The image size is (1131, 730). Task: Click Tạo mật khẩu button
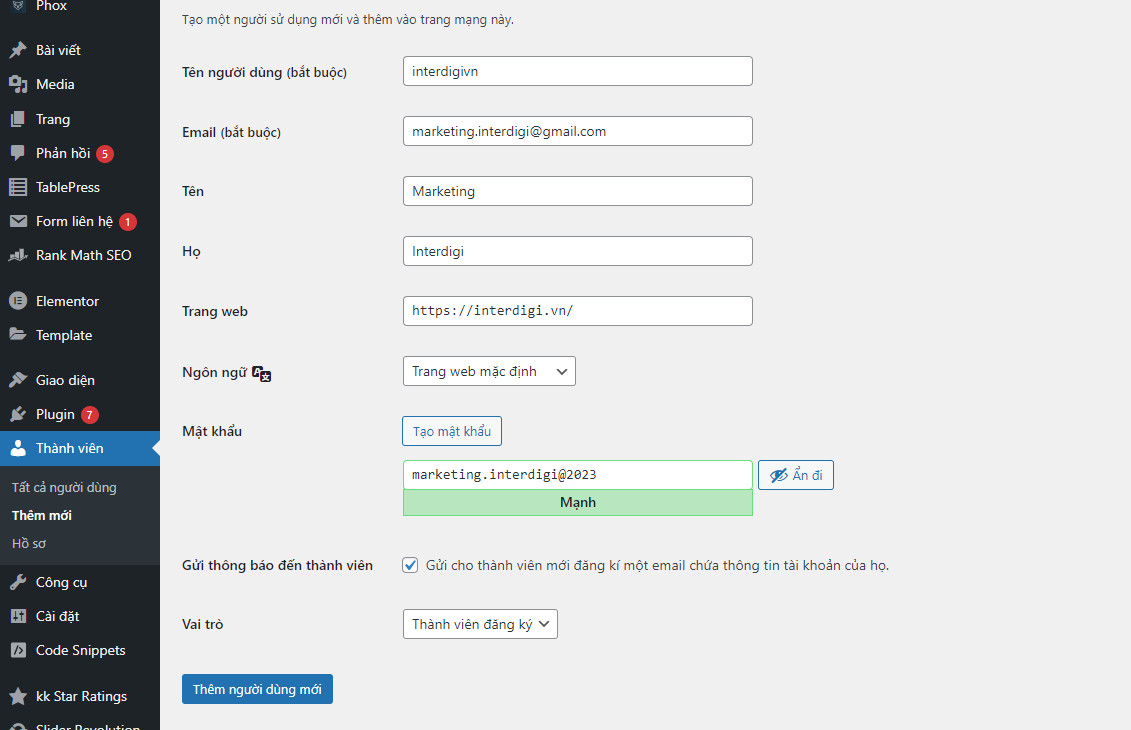(x=452, y=431)
